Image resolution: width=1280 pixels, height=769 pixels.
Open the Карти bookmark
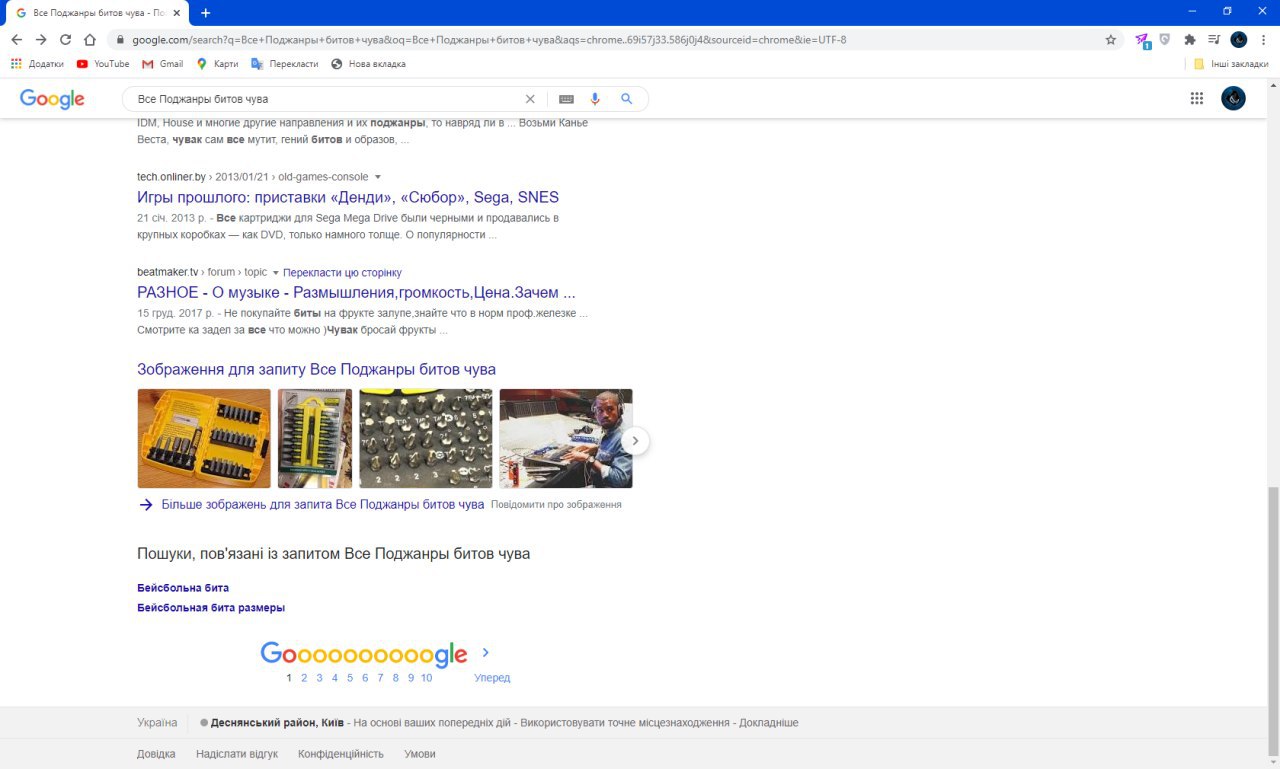[217, 64]
